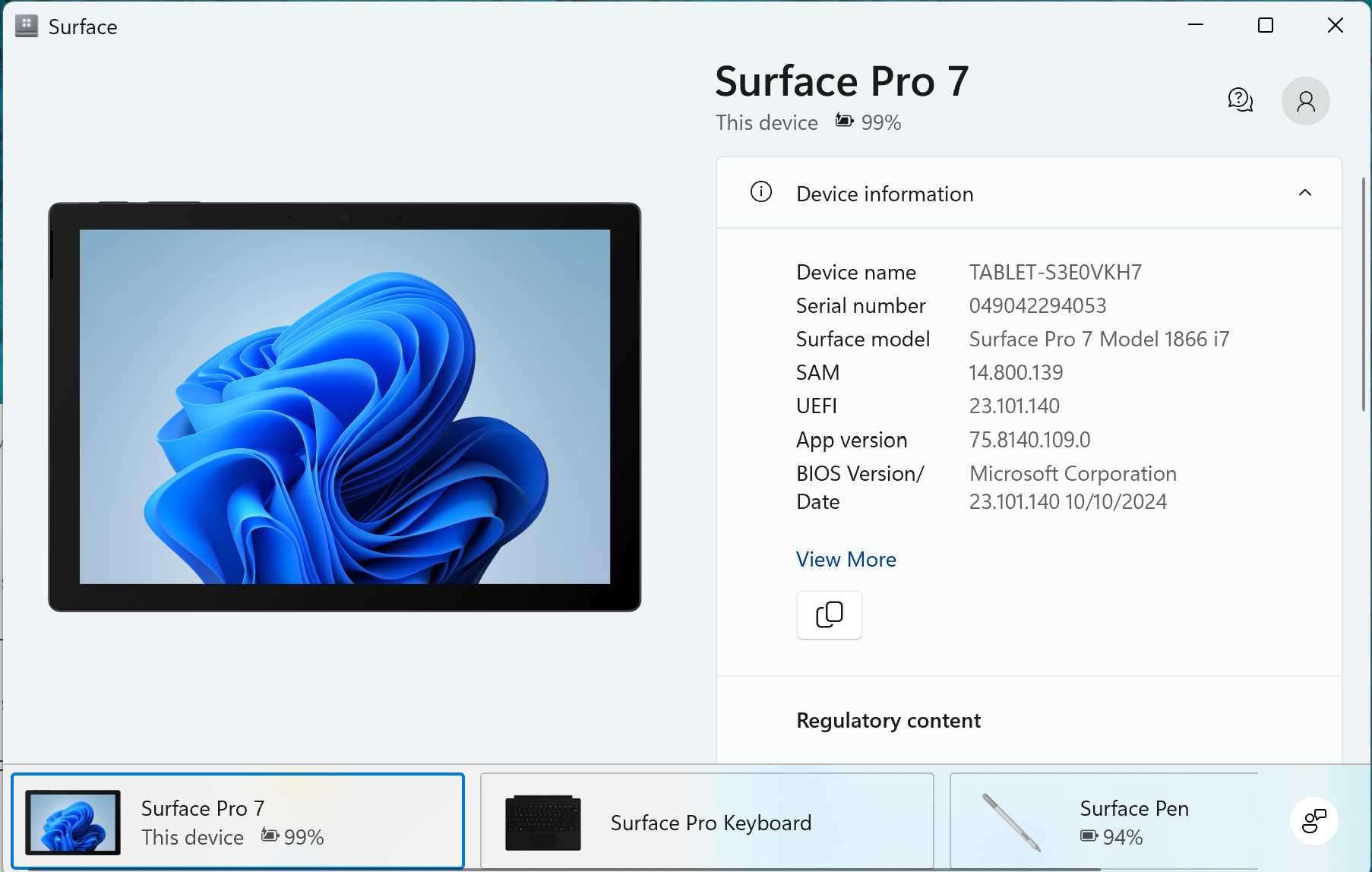Open the user account profile icon
The image size is (1372, 872).
point(1305,101)
